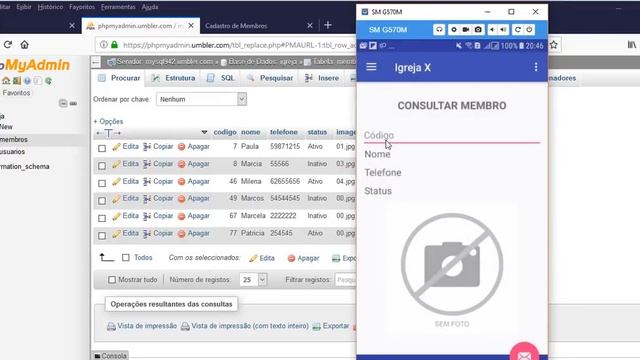Click the phpMyAdmin home icon in sidebar

coord(6,81)
